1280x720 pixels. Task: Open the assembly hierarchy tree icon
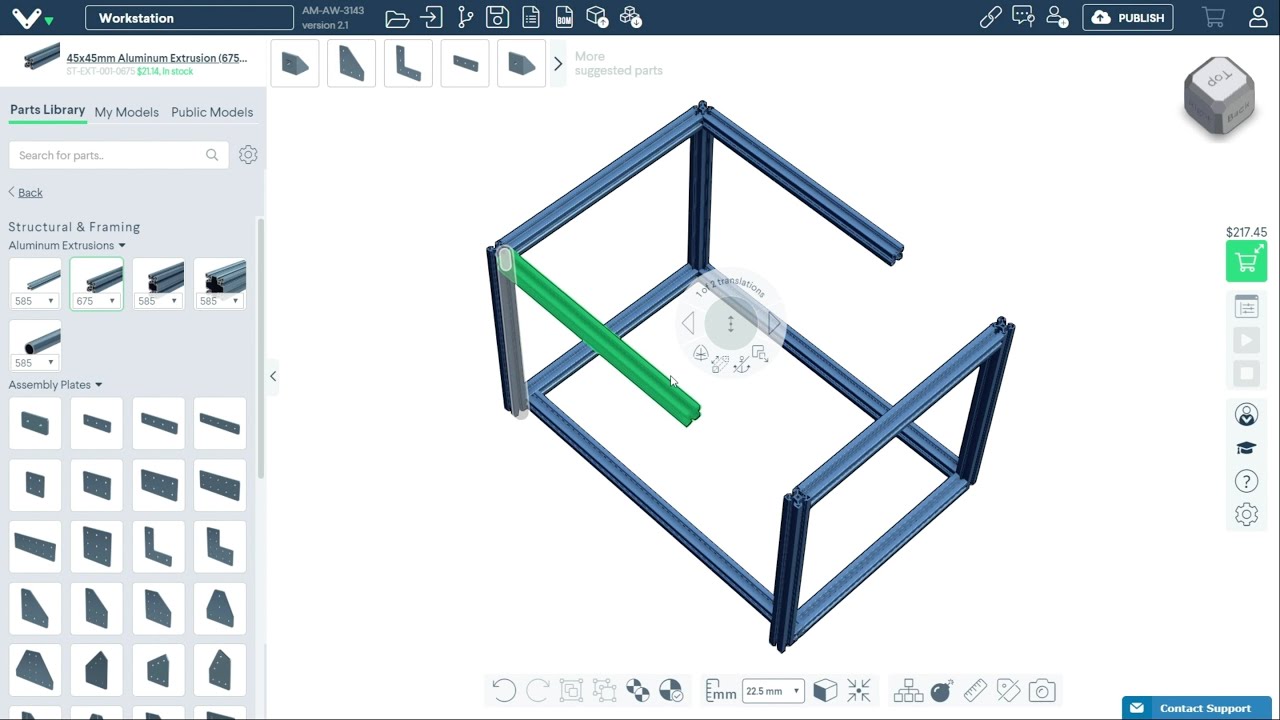[908, 690]
